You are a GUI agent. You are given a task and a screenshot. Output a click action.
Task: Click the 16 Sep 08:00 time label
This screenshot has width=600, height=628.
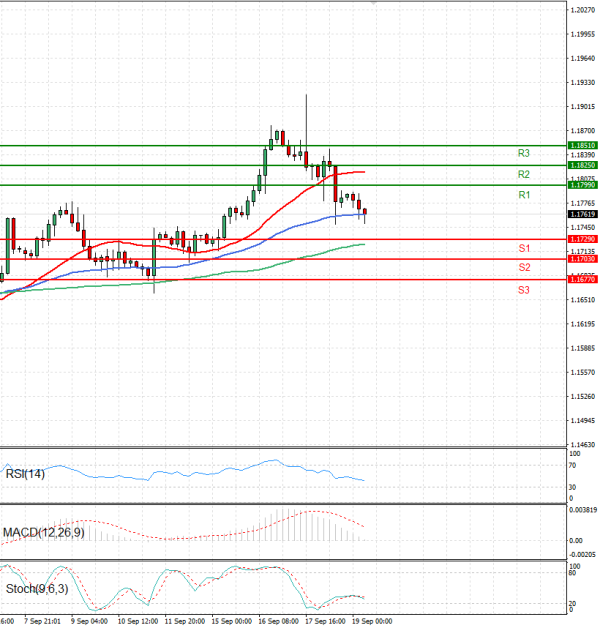click(278, 621)
